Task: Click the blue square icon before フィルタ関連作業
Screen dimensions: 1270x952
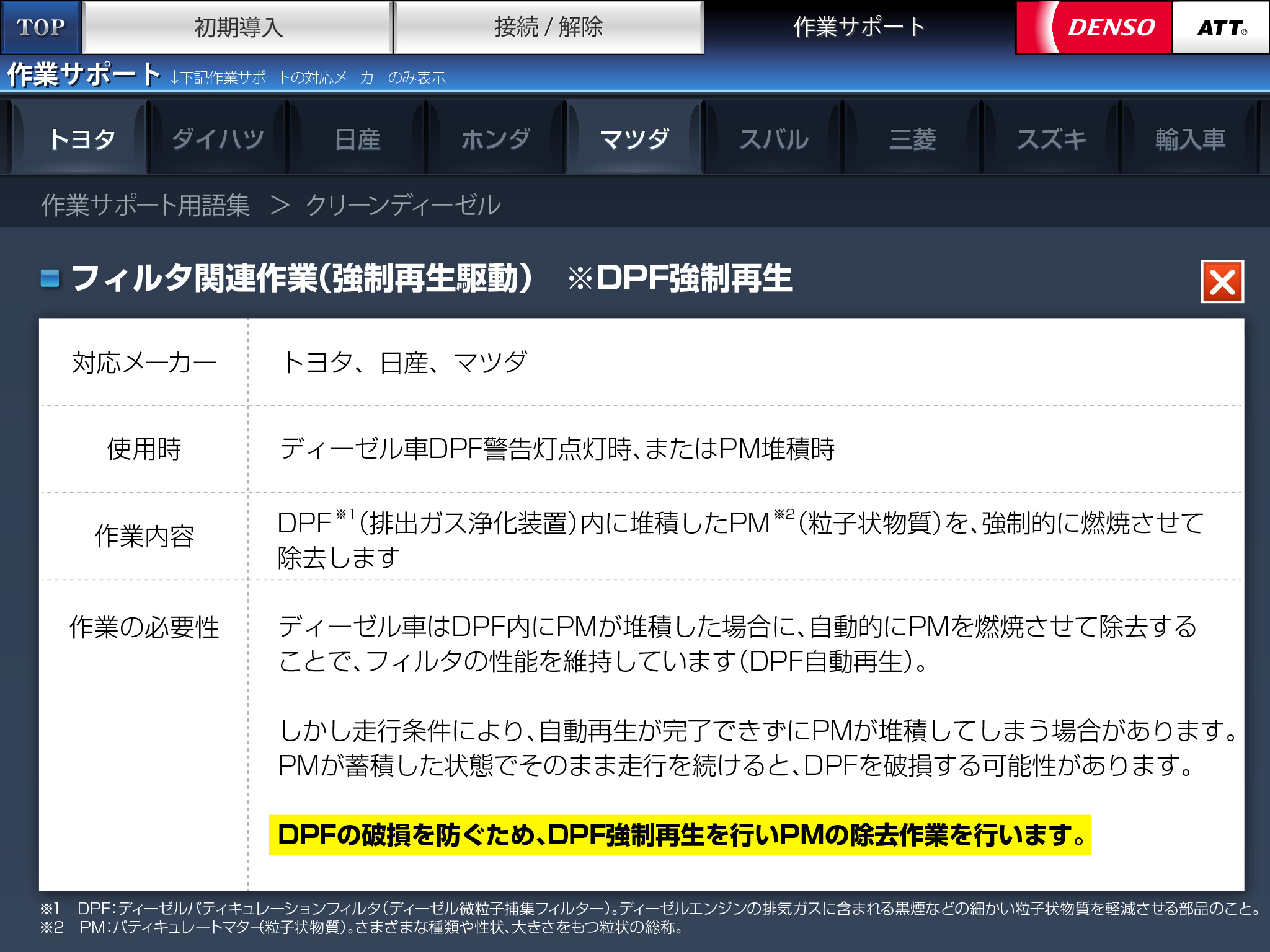Action: tap(50, 278)
